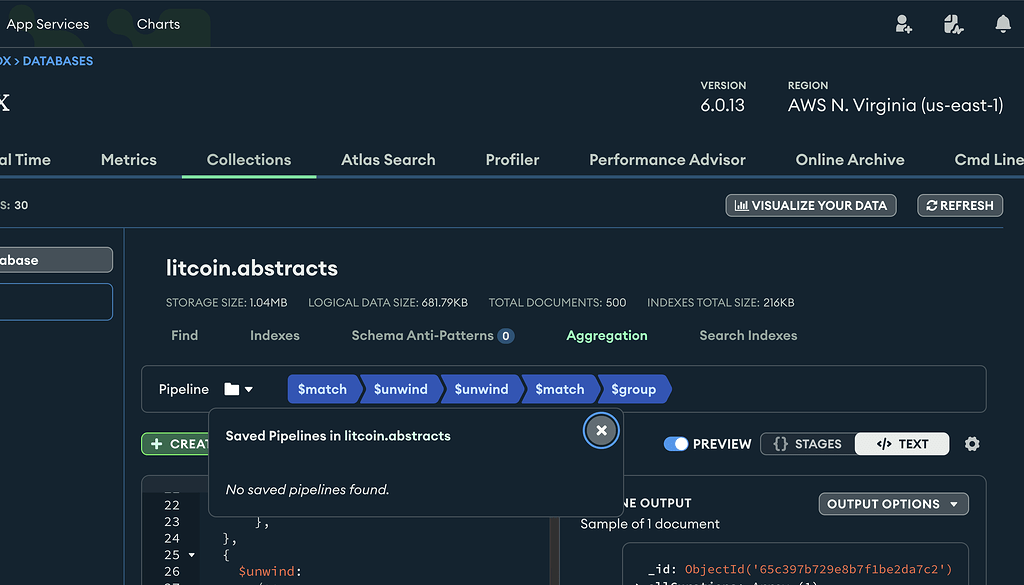
Task: Switch output view to Stages
Action: pos(807,443)
